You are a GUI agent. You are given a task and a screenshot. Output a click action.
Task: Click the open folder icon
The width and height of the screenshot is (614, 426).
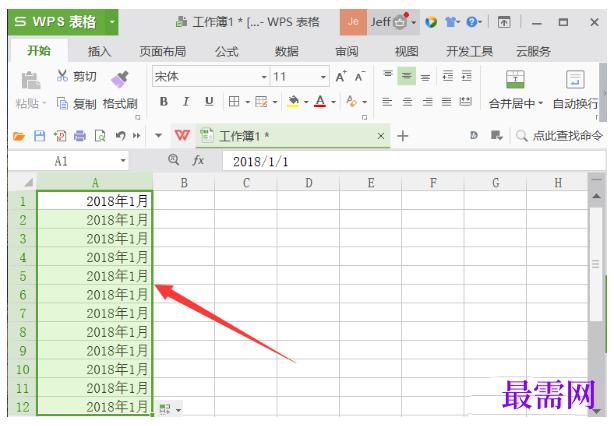pos(19,136)
